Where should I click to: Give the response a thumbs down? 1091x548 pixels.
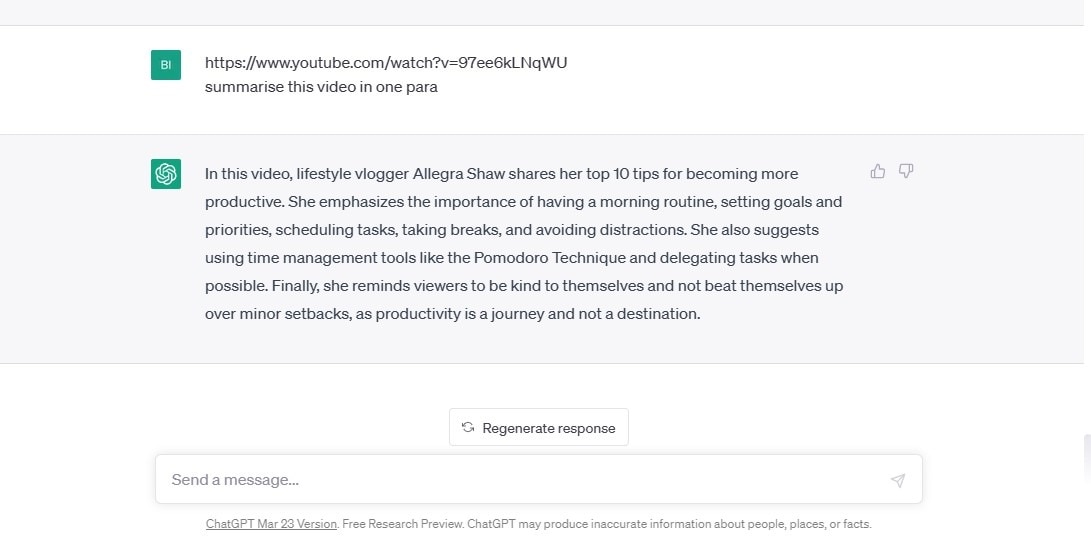pos(906,171)
